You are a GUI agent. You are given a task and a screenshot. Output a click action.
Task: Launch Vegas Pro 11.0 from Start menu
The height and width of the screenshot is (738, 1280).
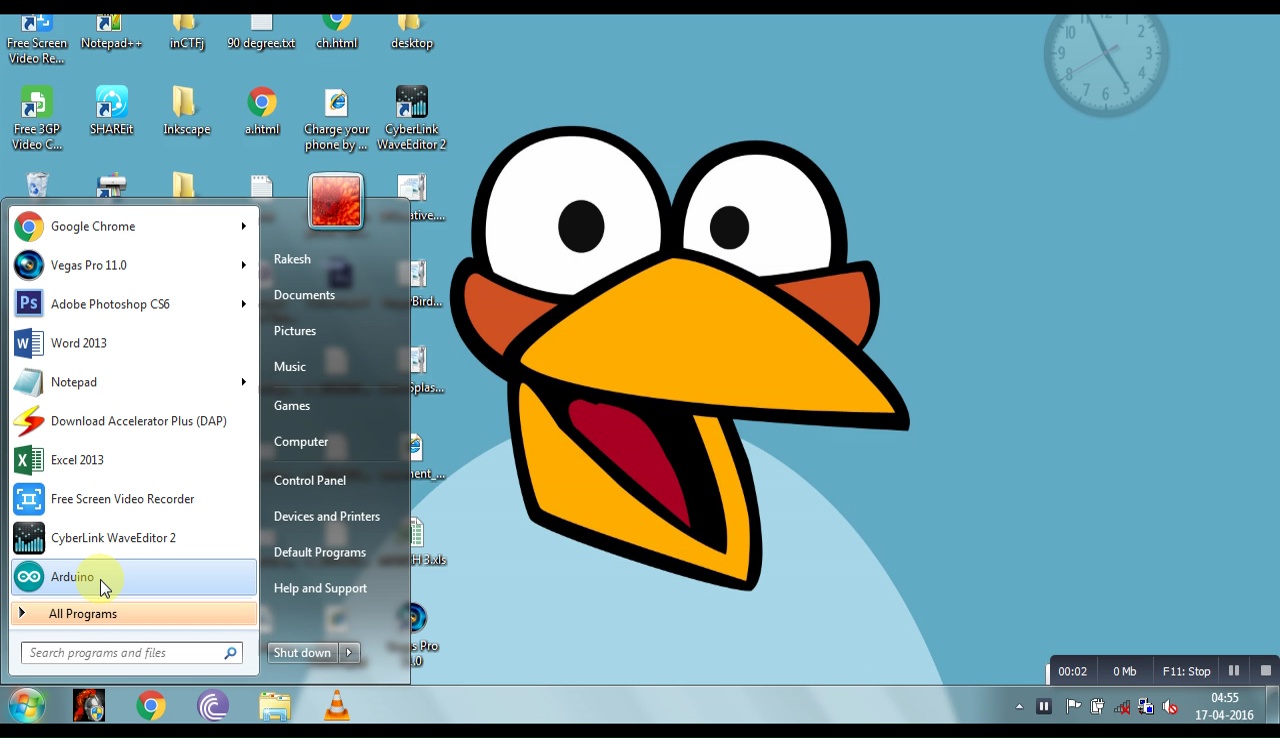tap(134, 266)
